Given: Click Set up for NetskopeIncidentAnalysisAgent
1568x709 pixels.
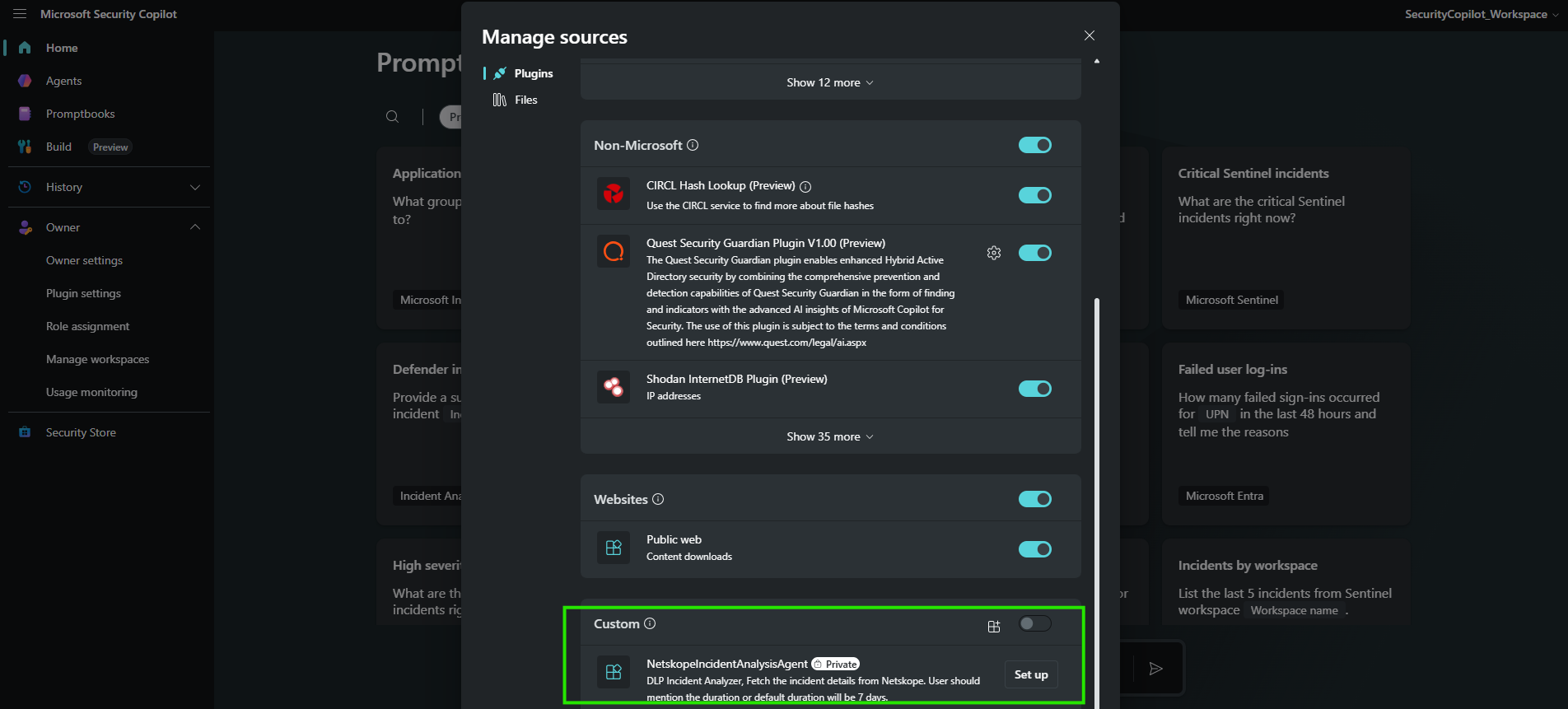Looking at the screenshot, I should [x=1031, y=674].
